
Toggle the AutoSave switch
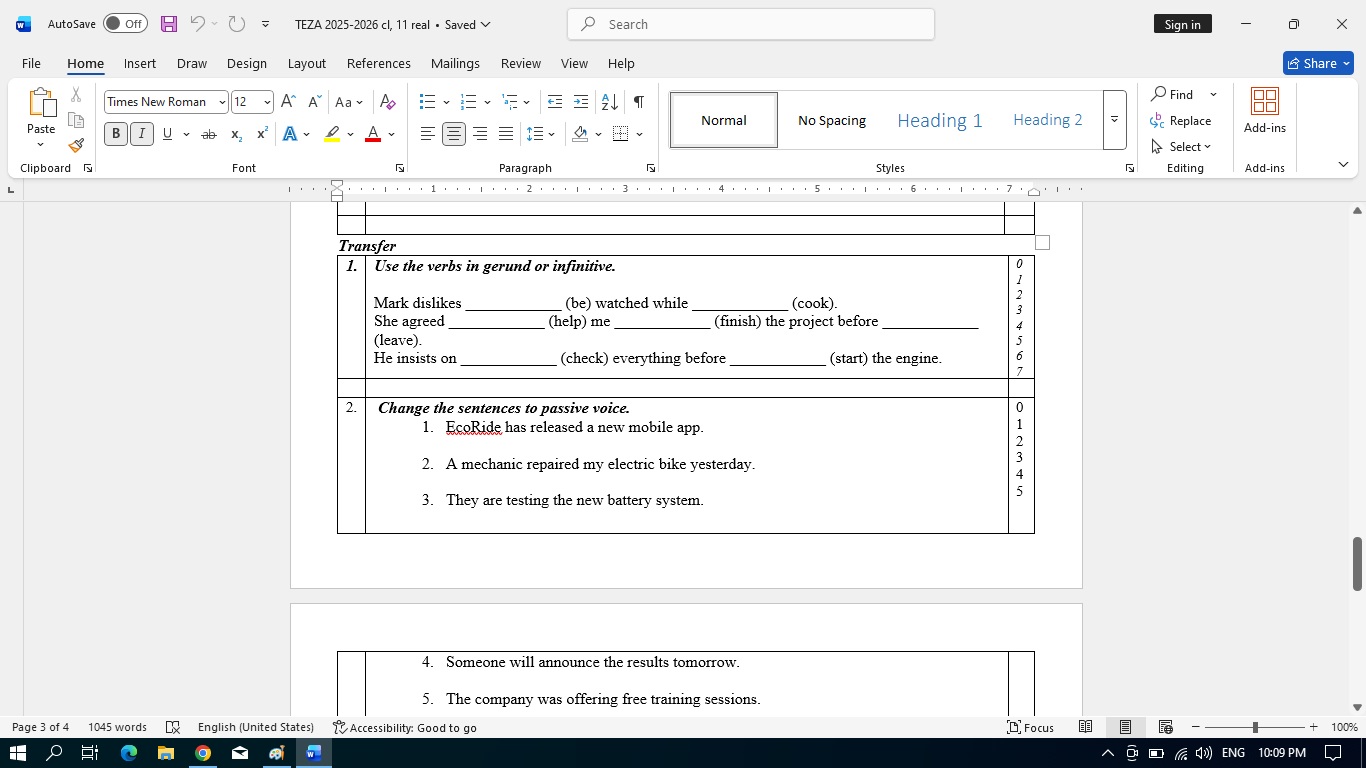[x=125, y=24]
